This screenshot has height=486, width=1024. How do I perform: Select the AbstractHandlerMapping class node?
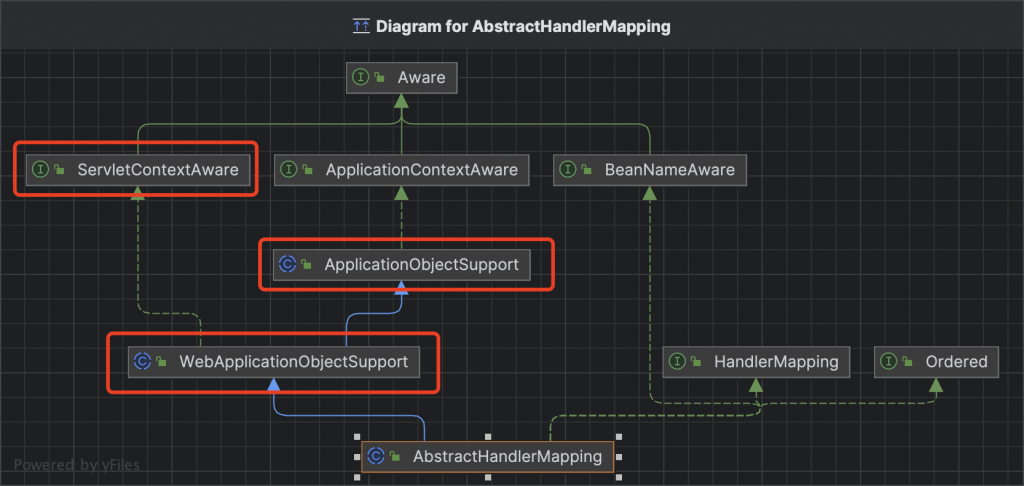click(487, 457)
